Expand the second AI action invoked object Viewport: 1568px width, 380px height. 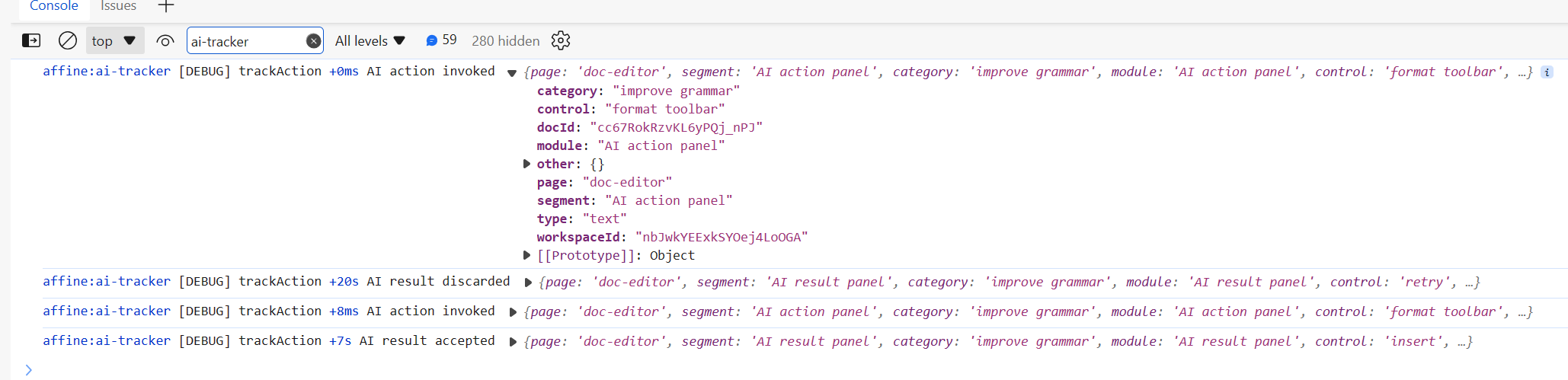[513, 311]
